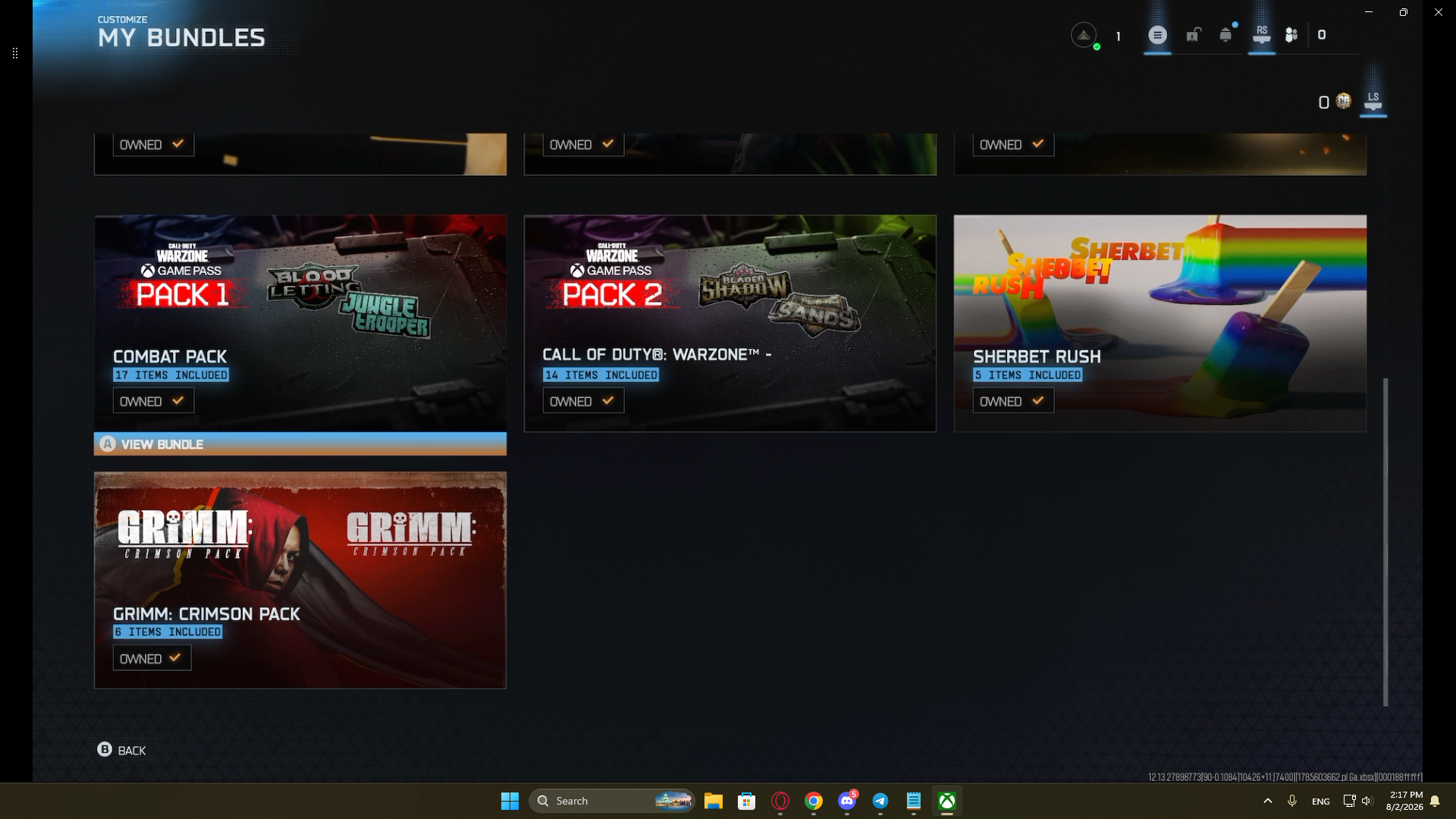
Task: Open the friends social icon
Action: [x=1291, y=35]
